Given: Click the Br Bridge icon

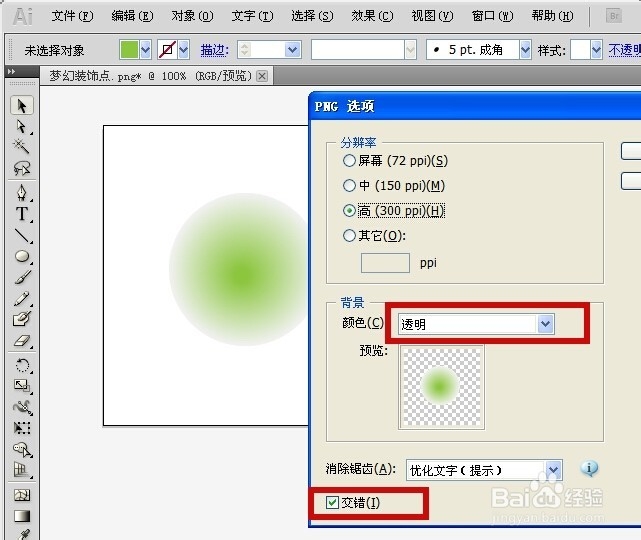Looking at the screenshot, I should 614,16.
